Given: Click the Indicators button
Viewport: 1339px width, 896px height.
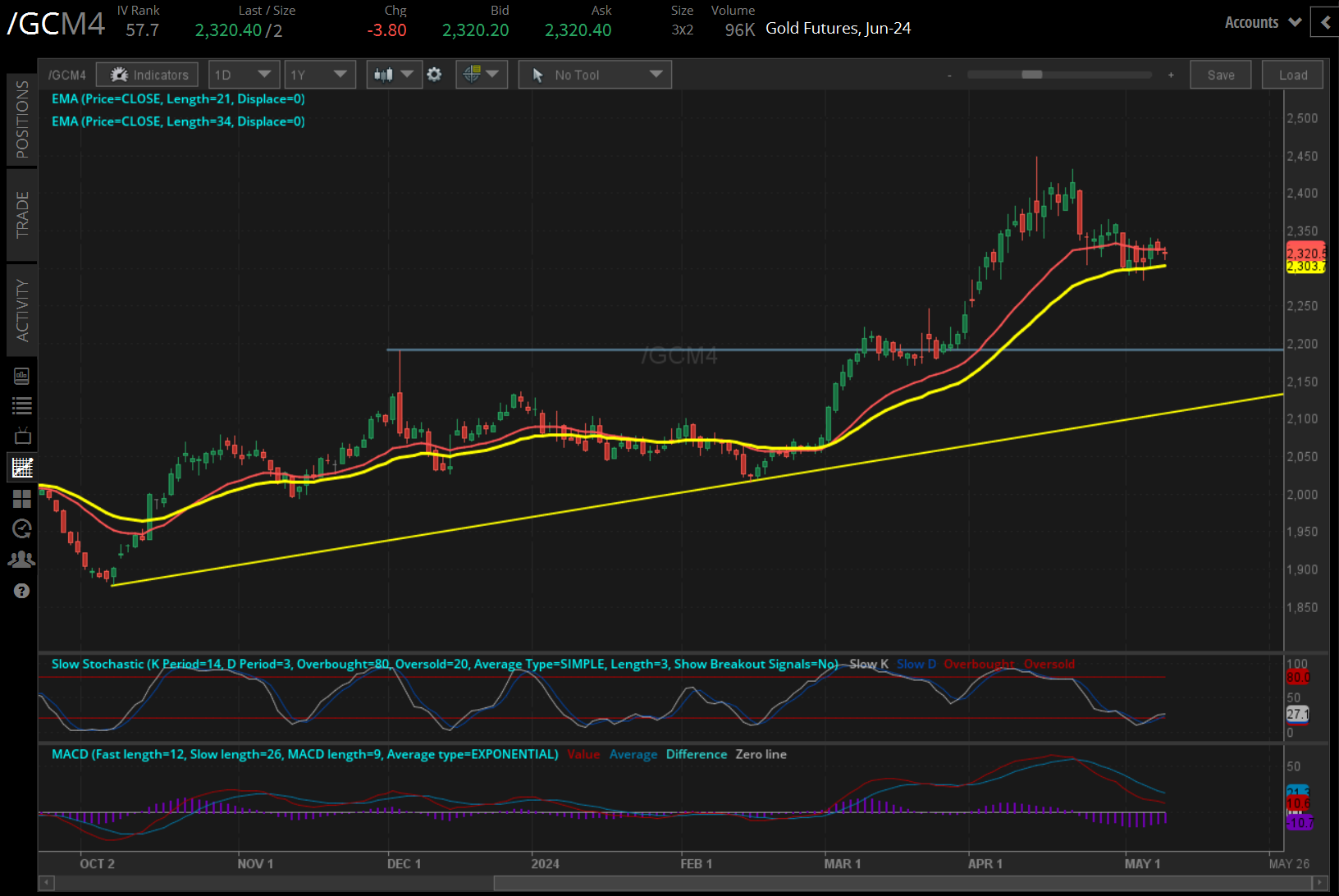Looking at the screenshot, I should click(147, 74).
